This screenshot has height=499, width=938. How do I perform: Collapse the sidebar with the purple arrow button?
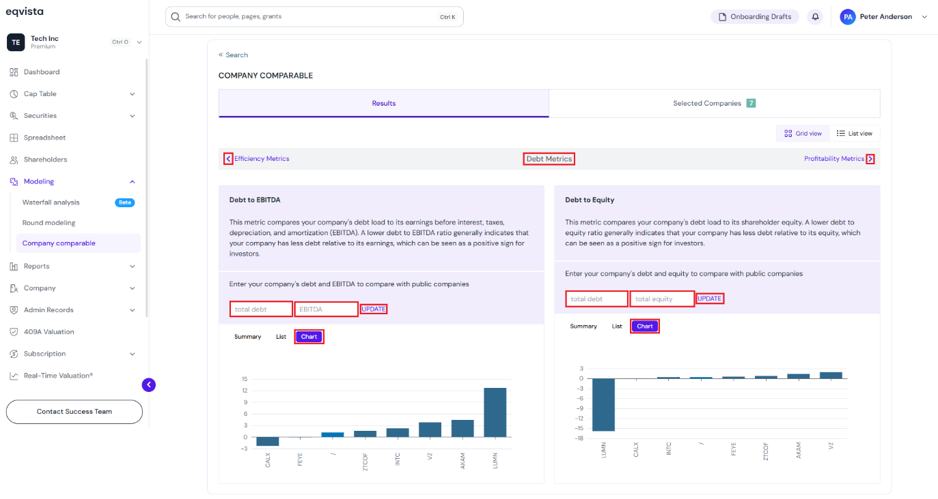pos(149,385)
